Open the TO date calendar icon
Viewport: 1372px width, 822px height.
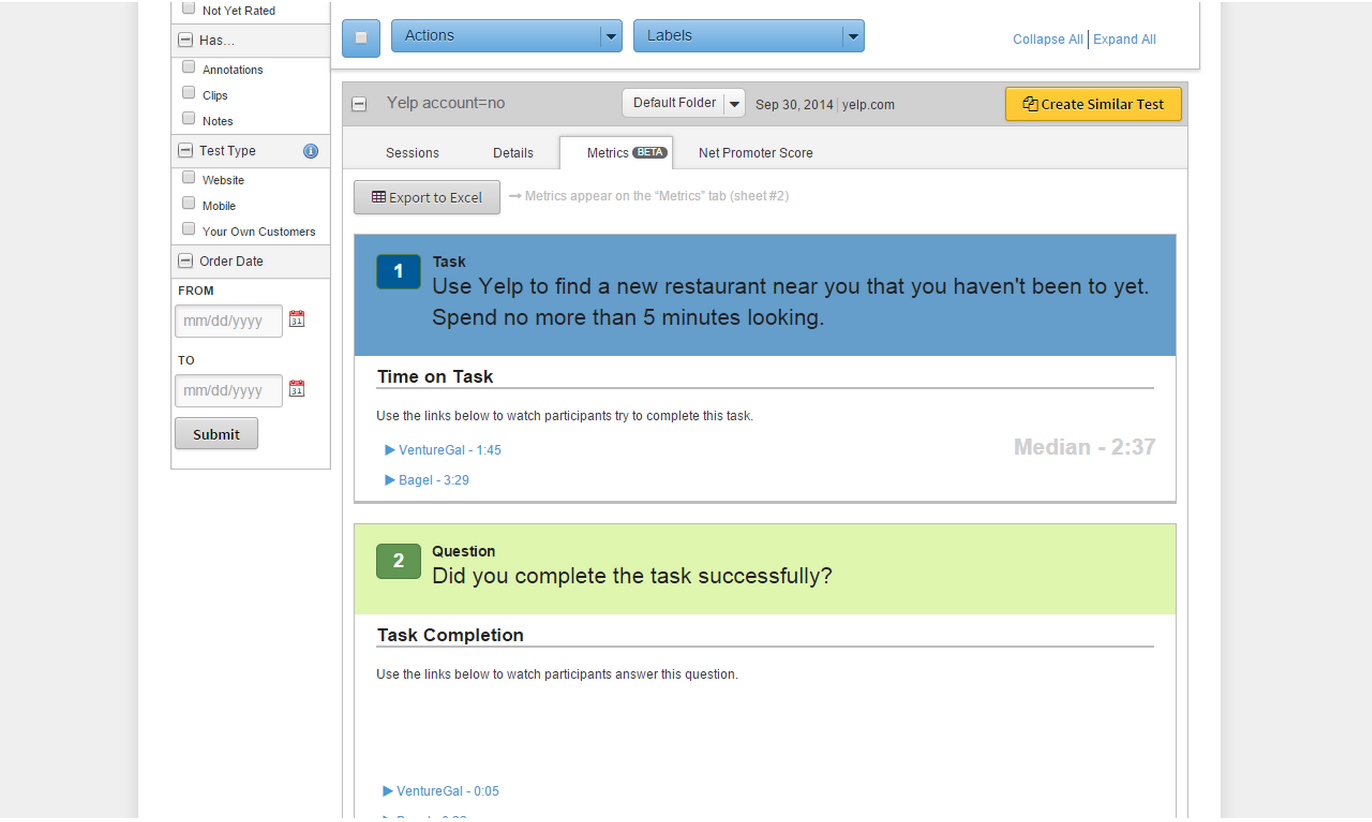coord(296,388)
